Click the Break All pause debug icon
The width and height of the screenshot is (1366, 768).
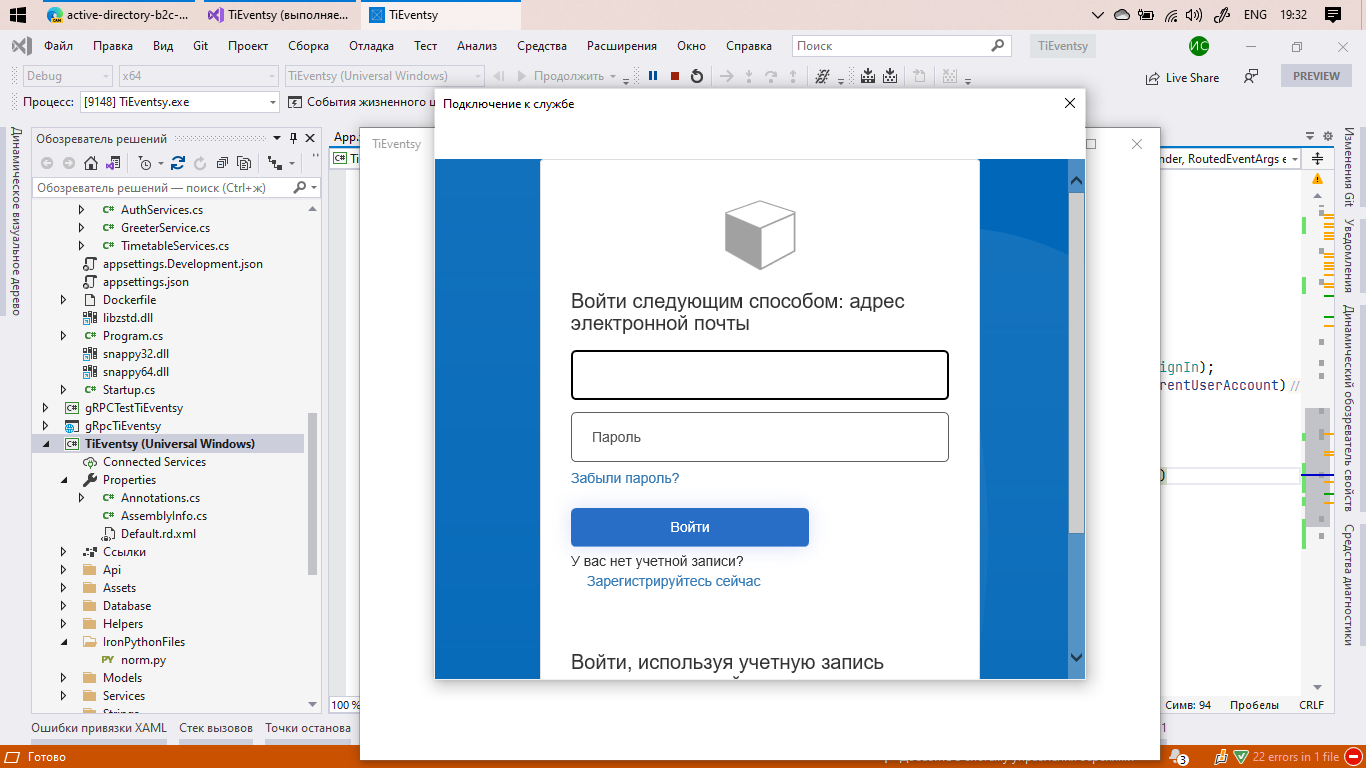[x=653, y=76]
